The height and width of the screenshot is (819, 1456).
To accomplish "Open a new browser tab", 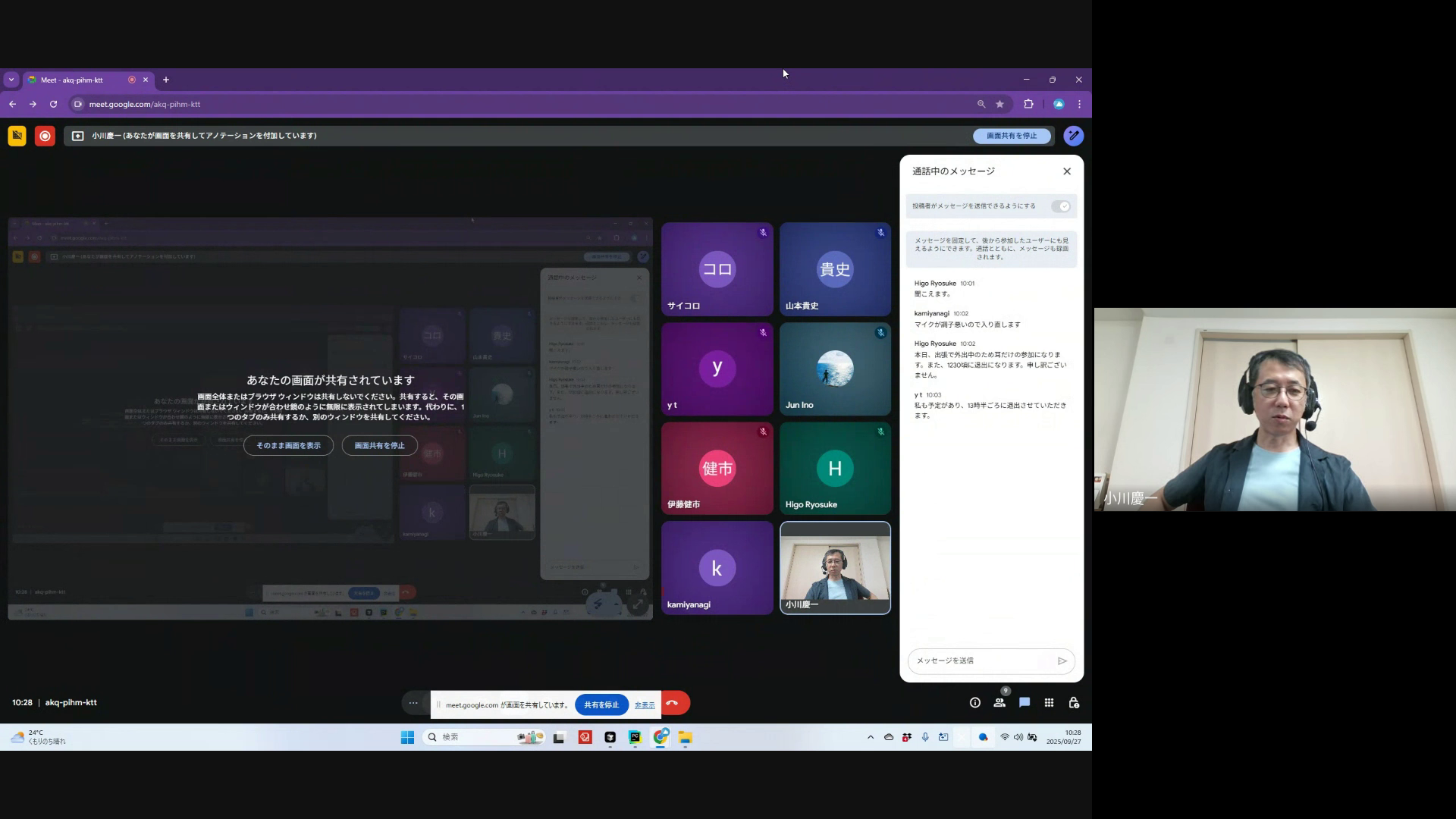I will tap(166, 80).
